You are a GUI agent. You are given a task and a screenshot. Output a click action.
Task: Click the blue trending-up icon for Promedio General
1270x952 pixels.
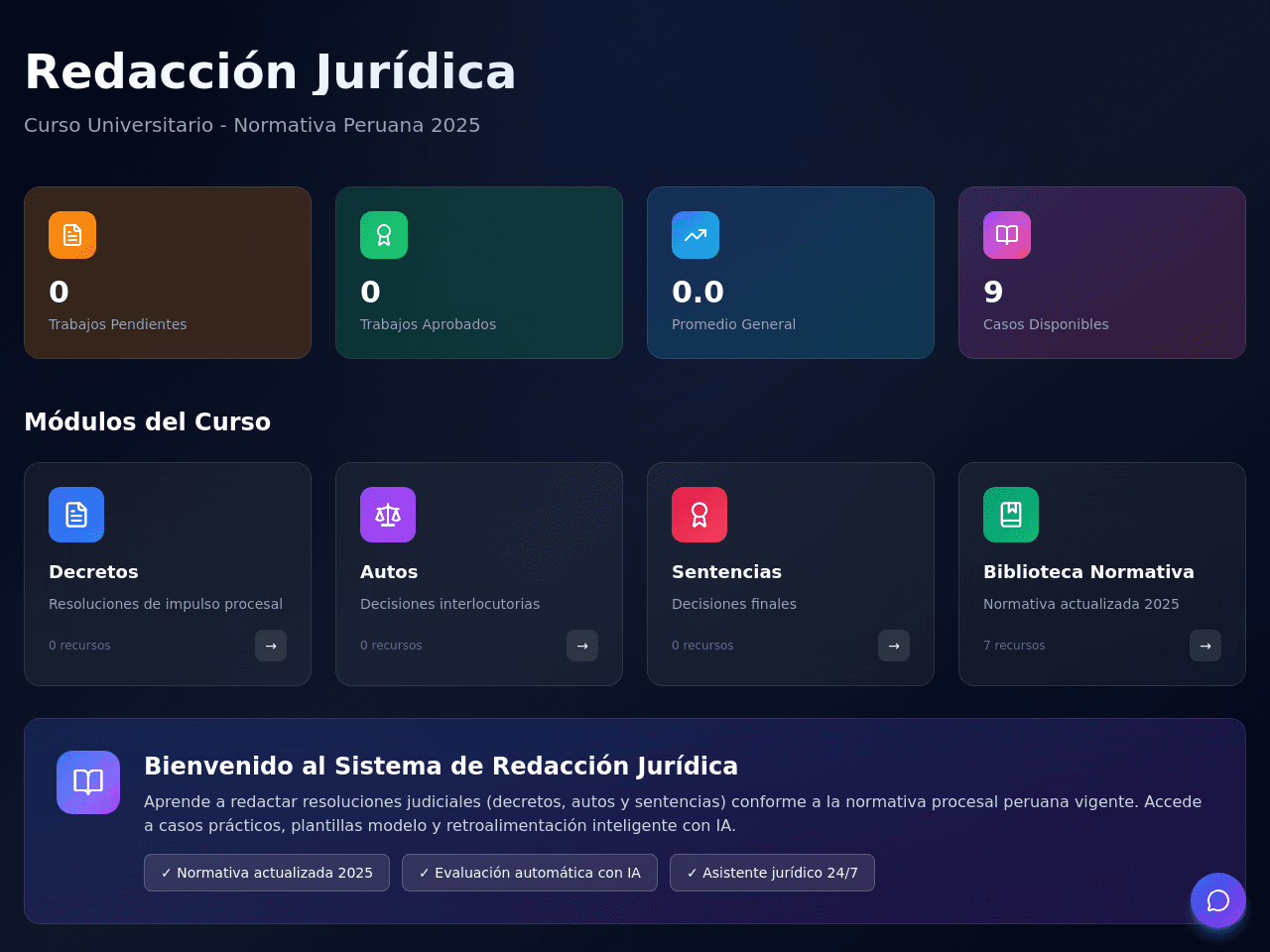(696, 235)
